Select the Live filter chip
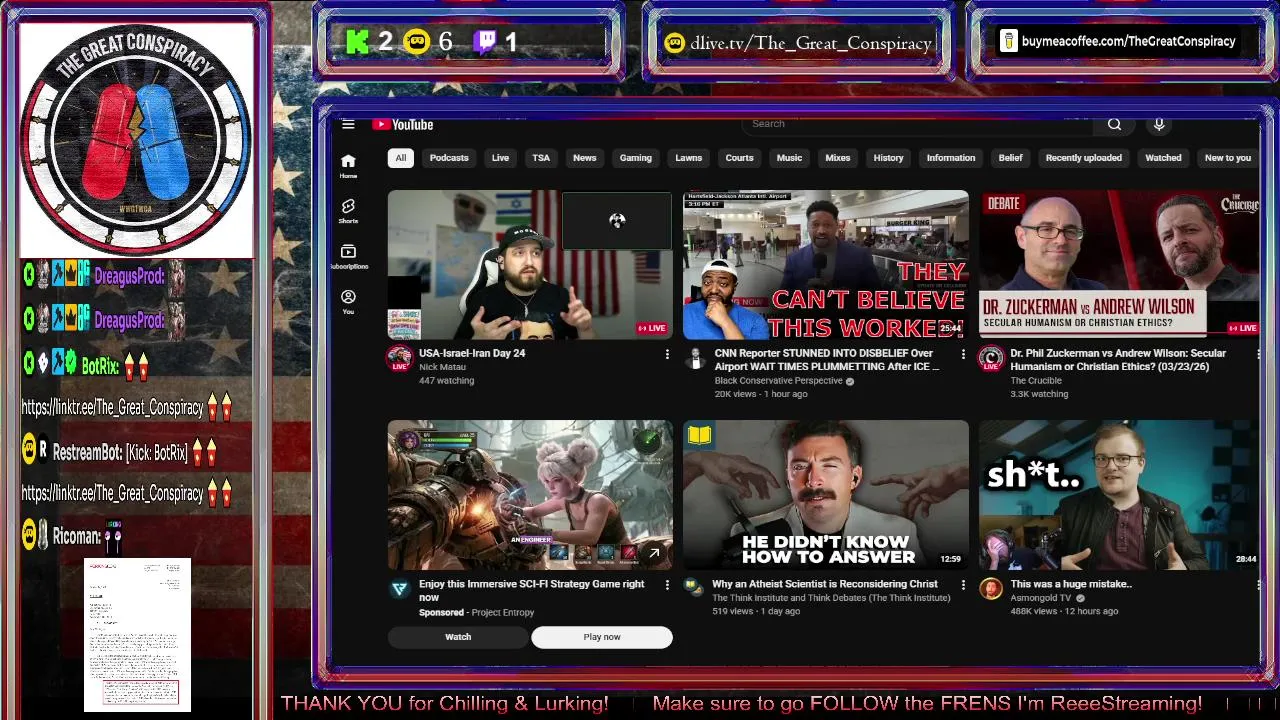 click(500, 158)
